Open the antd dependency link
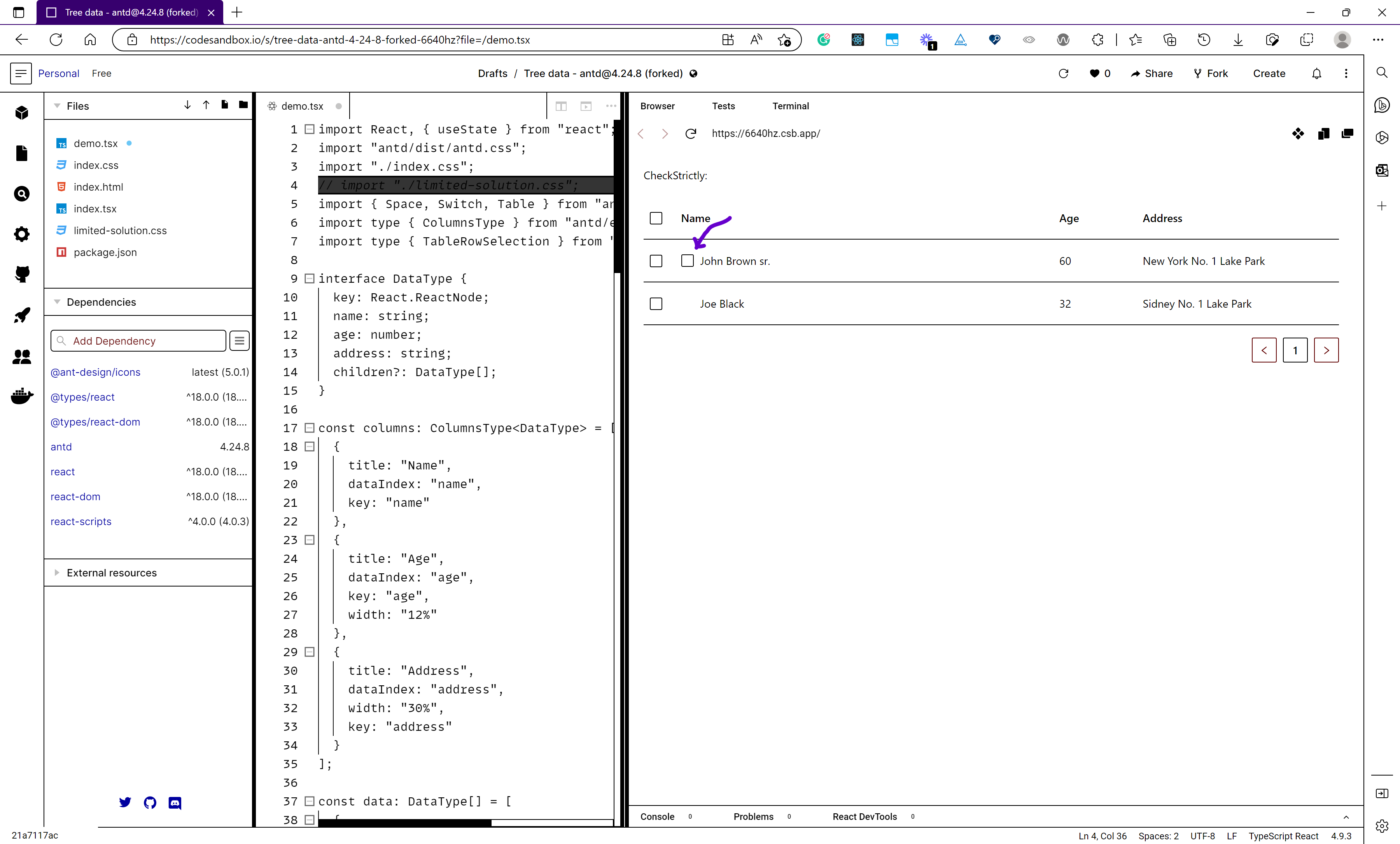Screen dimensions: 1400x844 tap(61, 447)
